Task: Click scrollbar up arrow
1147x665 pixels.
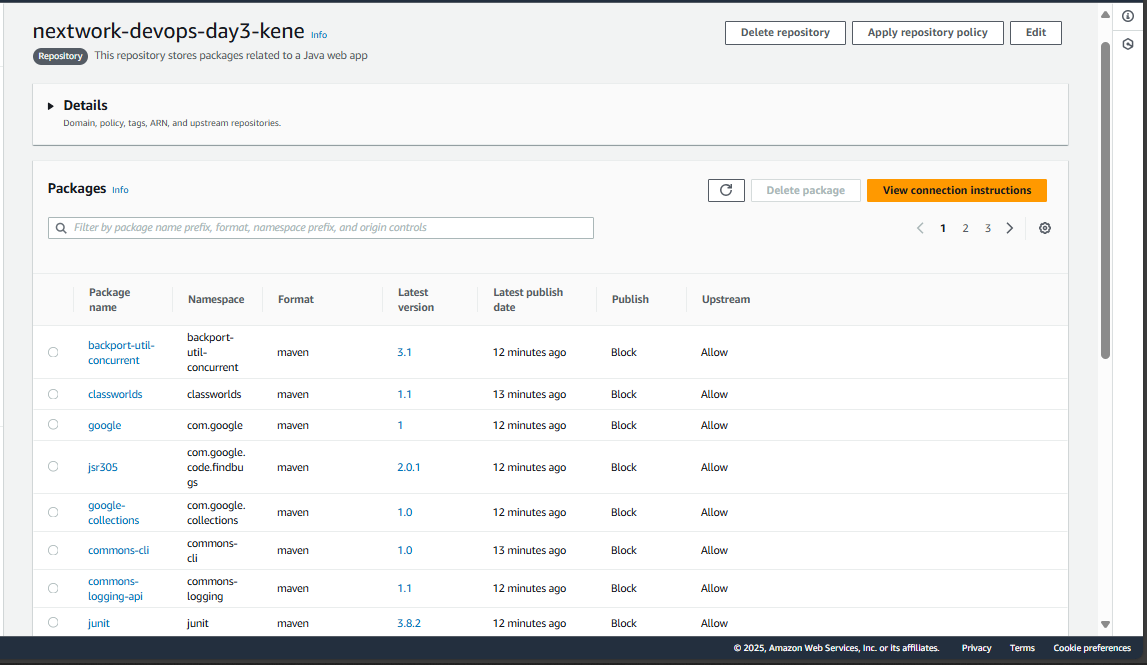Action: click(x=1105, y=15)
